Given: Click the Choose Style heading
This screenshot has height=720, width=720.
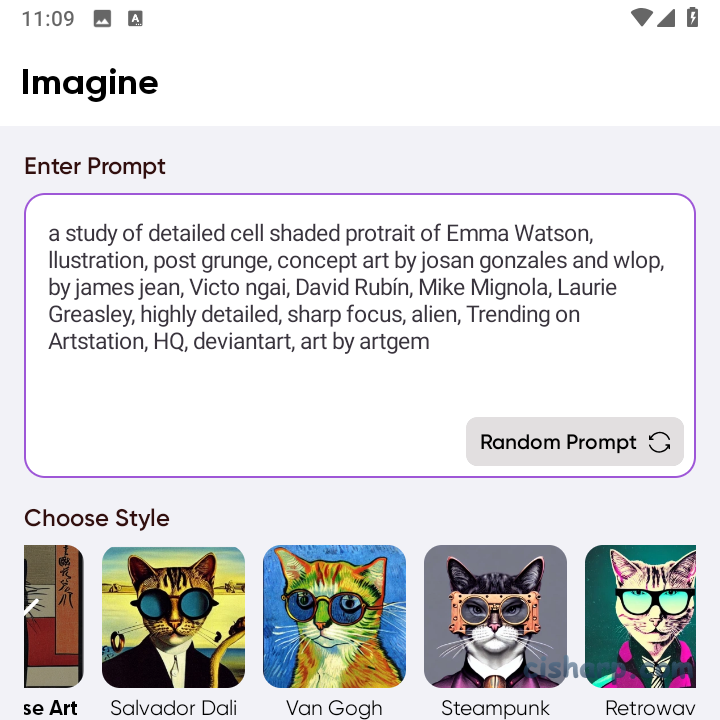Looking at the screenshot, I should [x=97, y=518].
